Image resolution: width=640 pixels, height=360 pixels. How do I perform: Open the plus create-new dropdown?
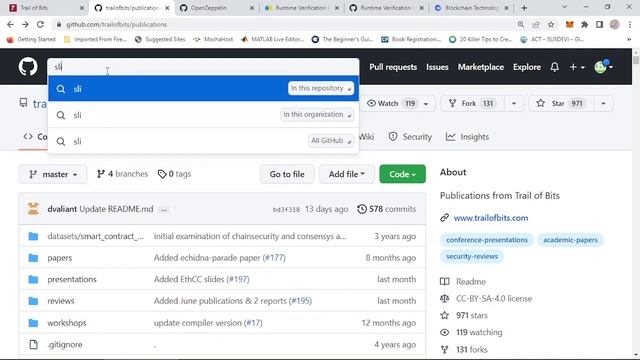coord(577,67)
